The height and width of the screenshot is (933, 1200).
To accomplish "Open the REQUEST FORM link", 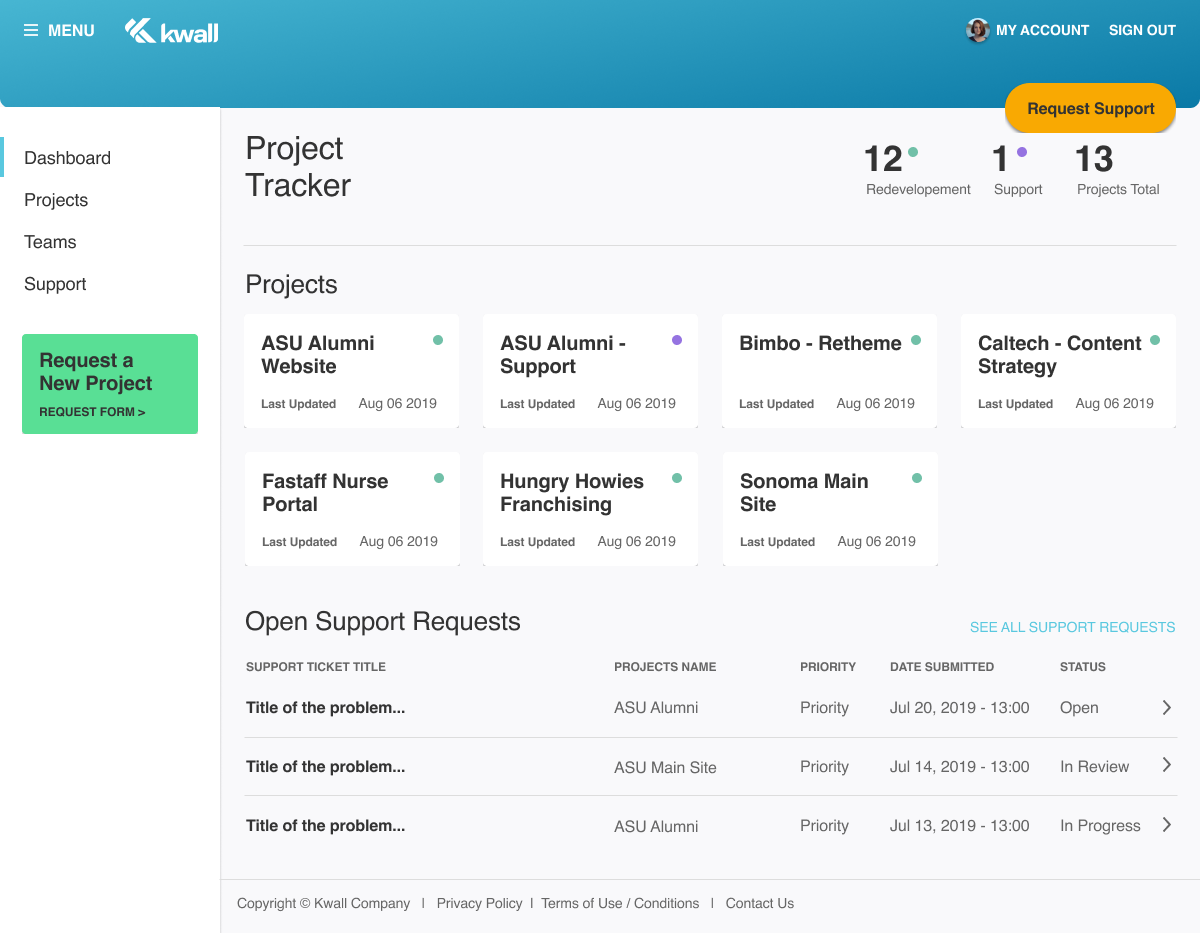I will pos(92,411).
